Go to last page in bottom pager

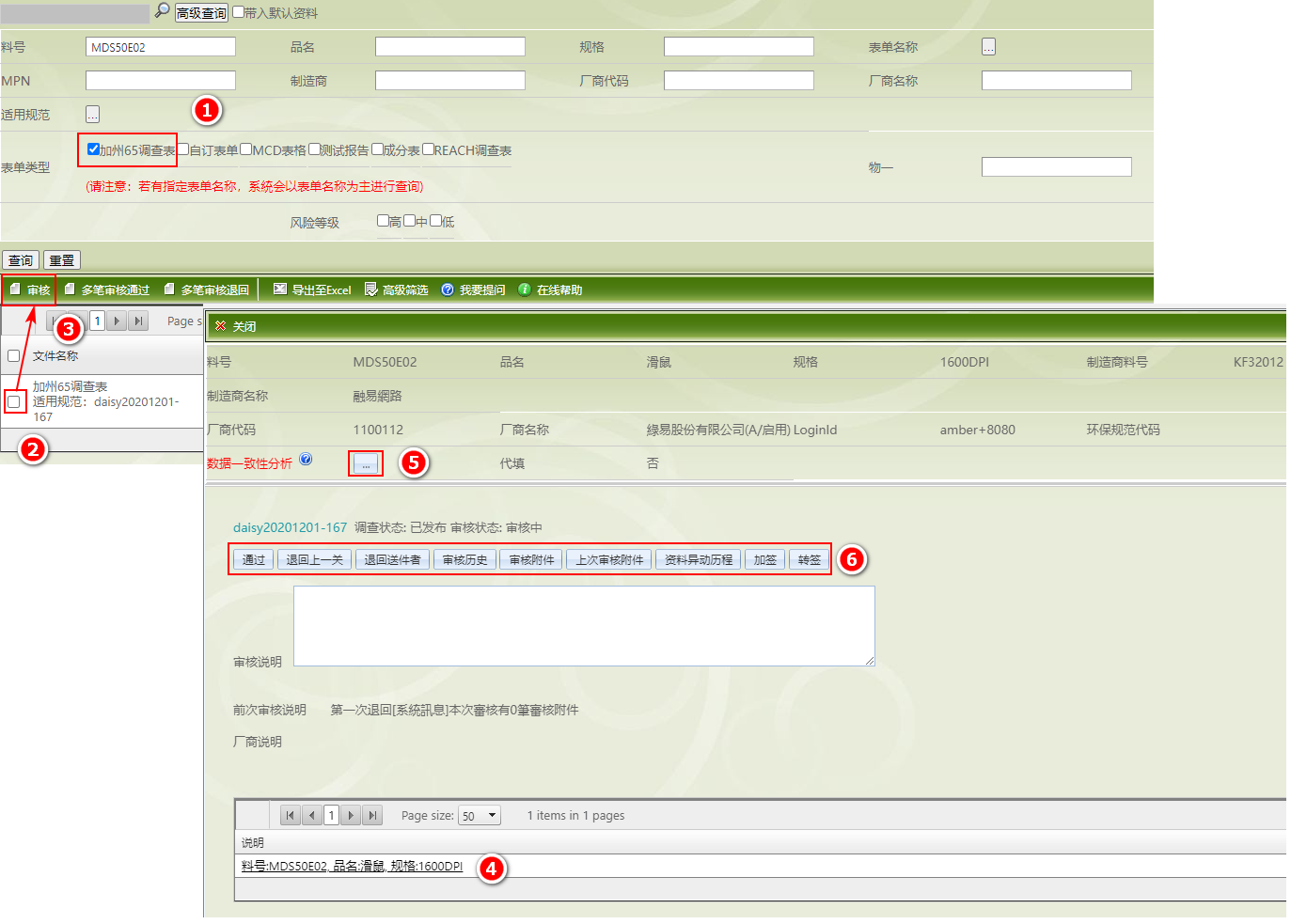[372, 815]
